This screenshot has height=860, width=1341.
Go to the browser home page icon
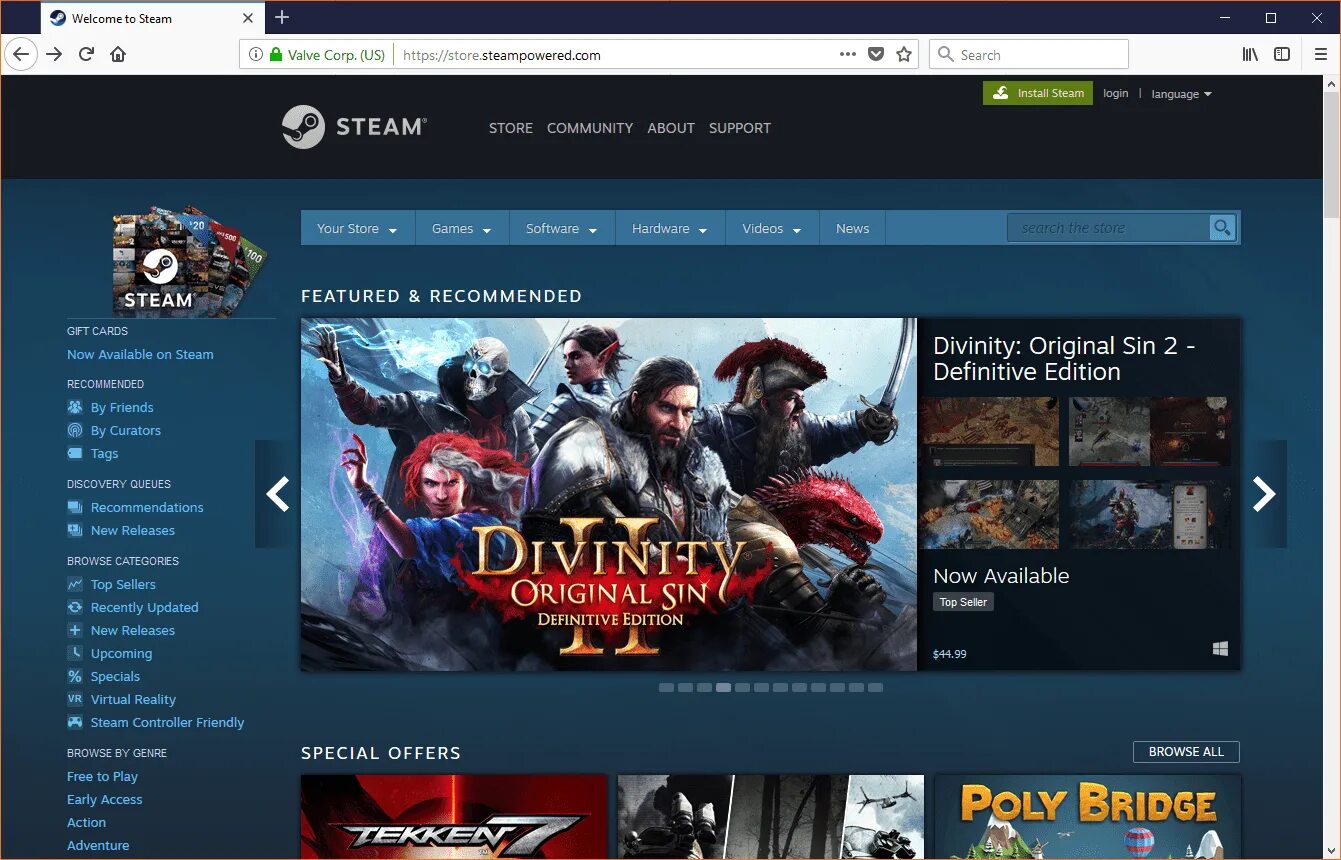click(118, 55)
